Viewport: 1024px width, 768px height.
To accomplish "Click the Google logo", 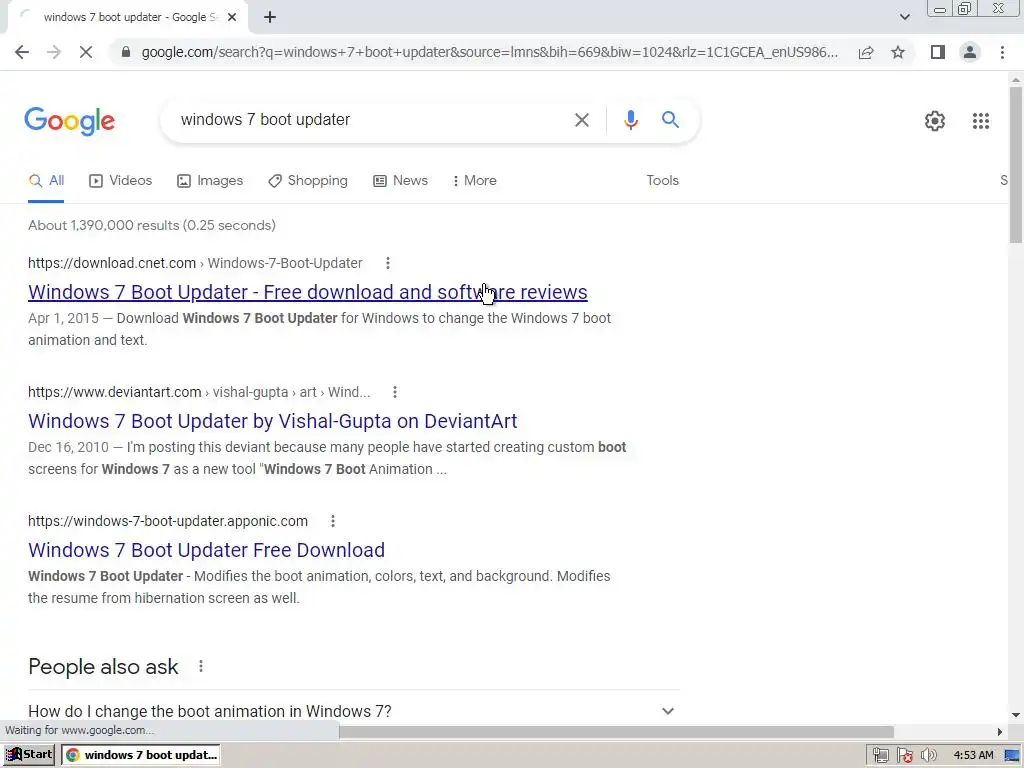I will pyautogui.click(x=70, y=121).
